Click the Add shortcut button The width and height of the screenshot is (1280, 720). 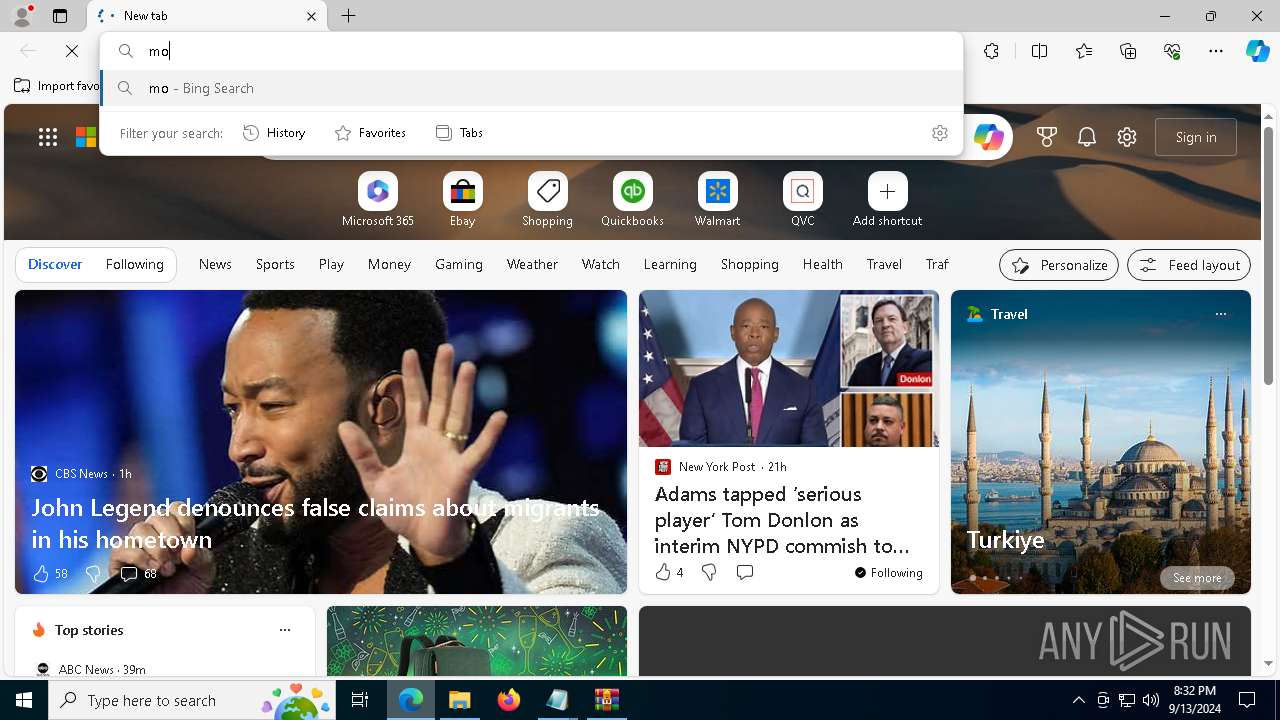coord(887,199)
